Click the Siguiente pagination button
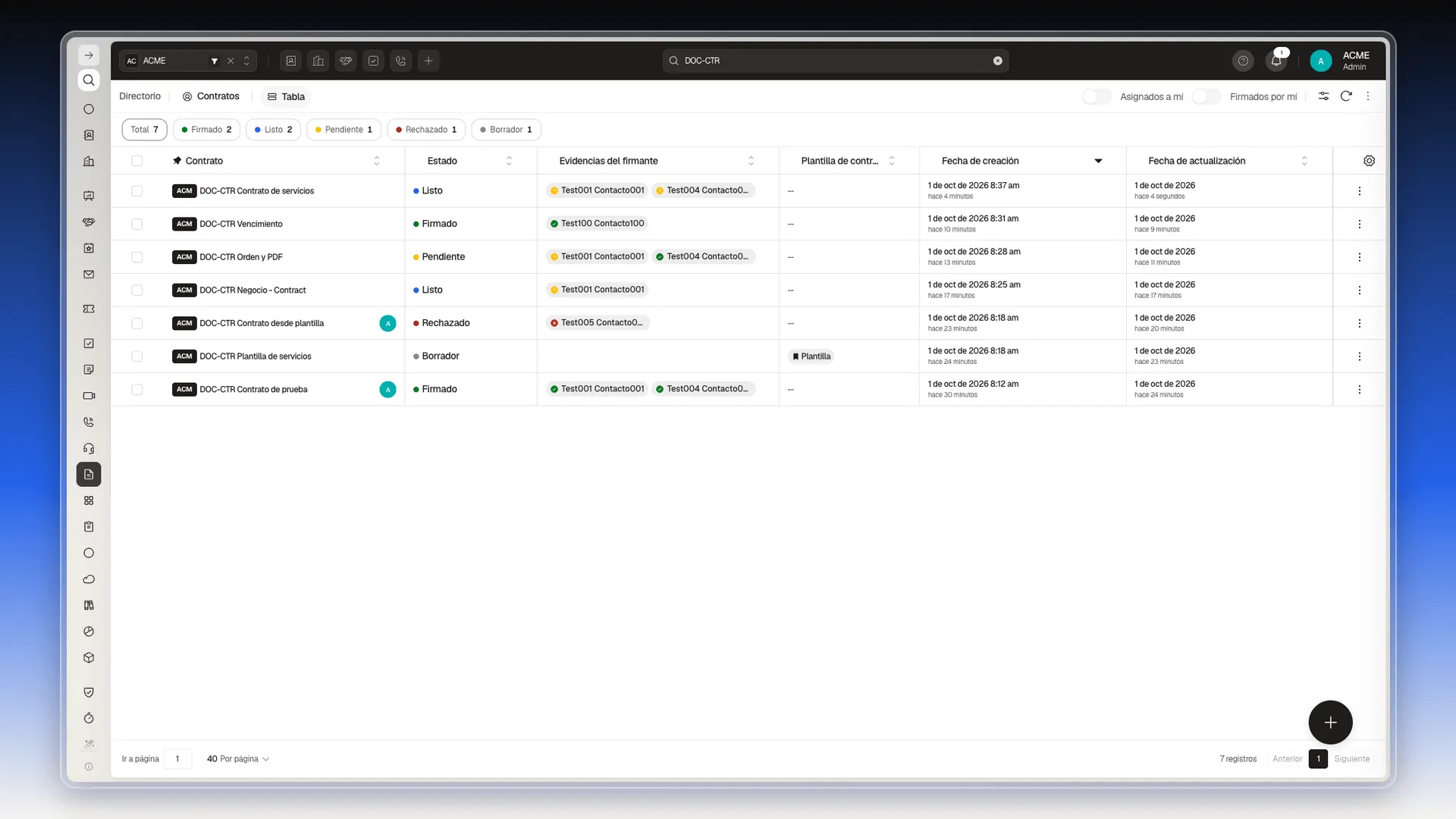The width and height of the screenshot is (1456, 819). click(1352, 759)
